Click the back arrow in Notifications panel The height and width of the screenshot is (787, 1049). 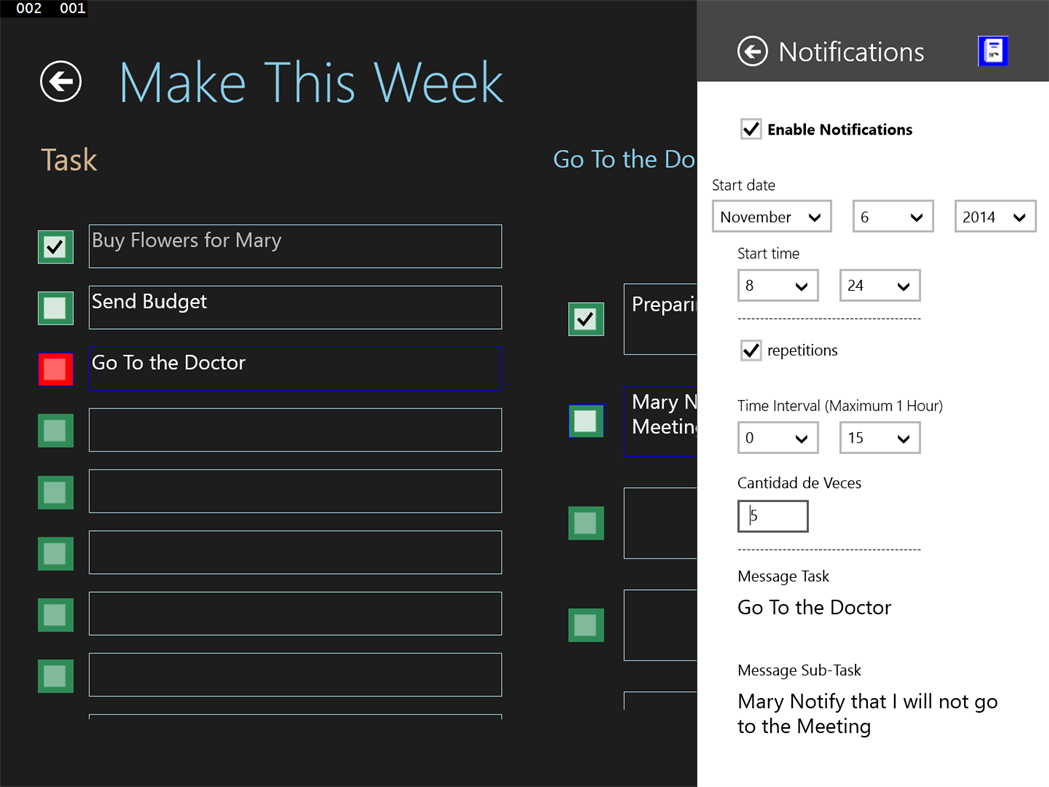(752, 51)
